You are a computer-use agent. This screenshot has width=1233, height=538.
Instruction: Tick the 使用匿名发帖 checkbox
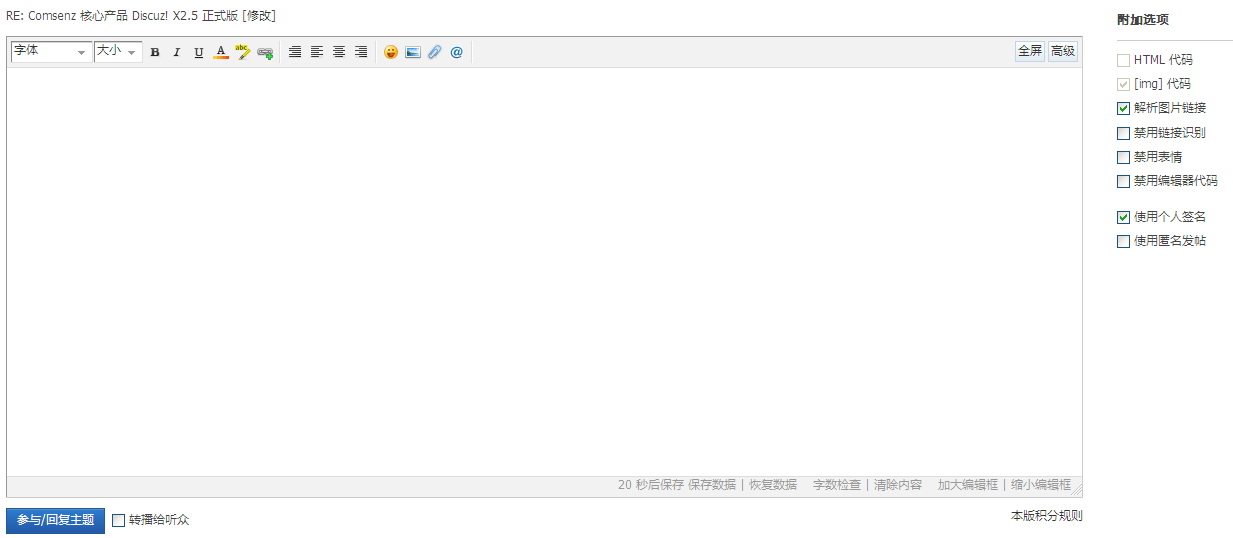point(1124,241)
